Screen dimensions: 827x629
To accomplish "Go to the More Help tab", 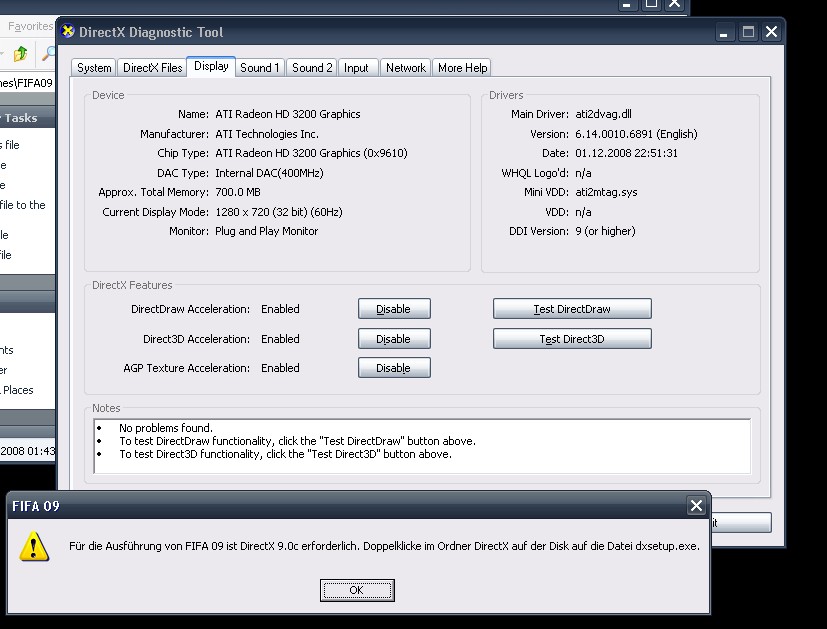I will (462, 68).
